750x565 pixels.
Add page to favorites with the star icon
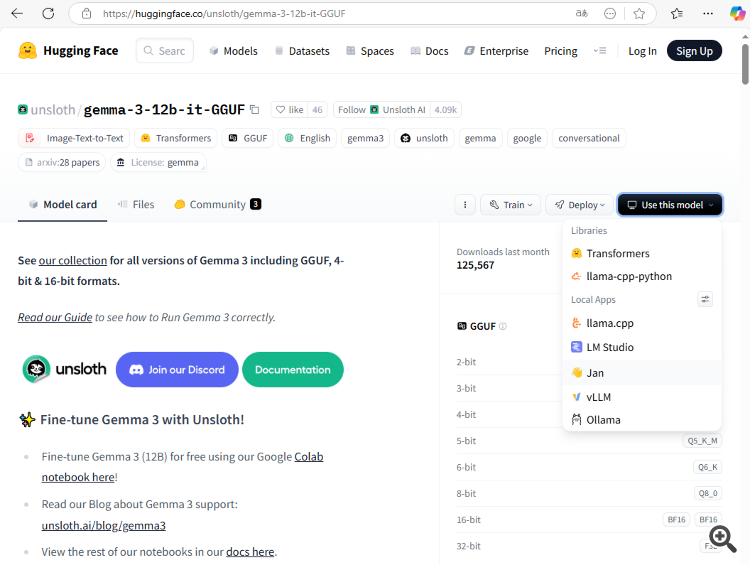click(x=639, y=13)
